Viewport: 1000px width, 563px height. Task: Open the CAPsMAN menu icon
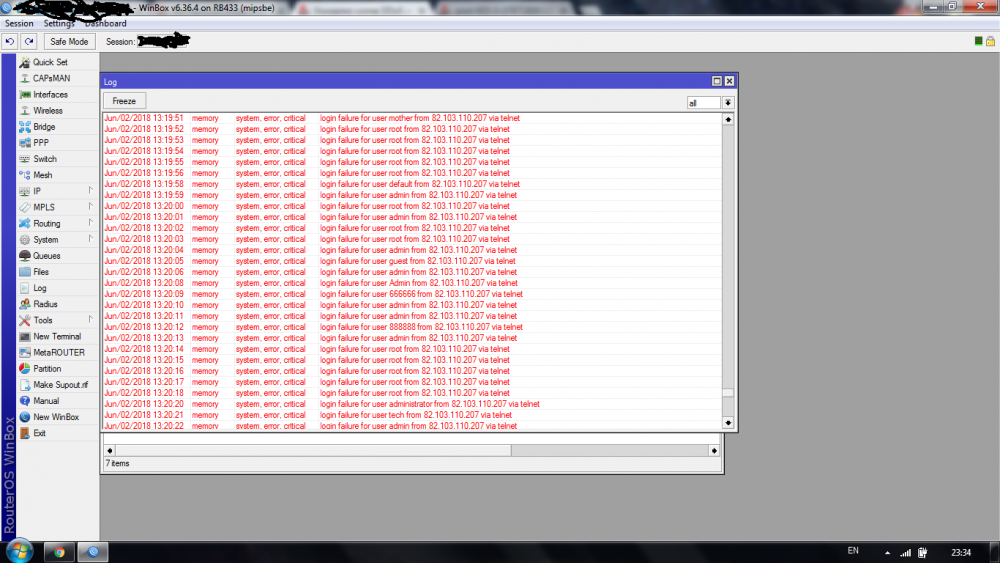25,78
